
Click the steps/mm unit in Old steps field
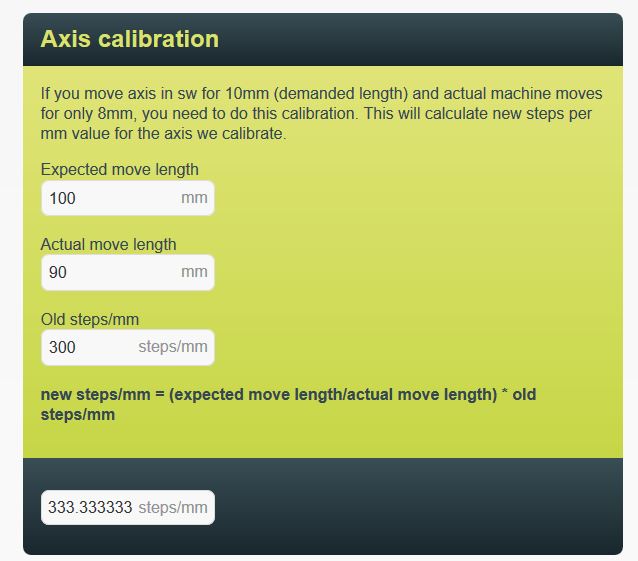[x=173, y=347]
